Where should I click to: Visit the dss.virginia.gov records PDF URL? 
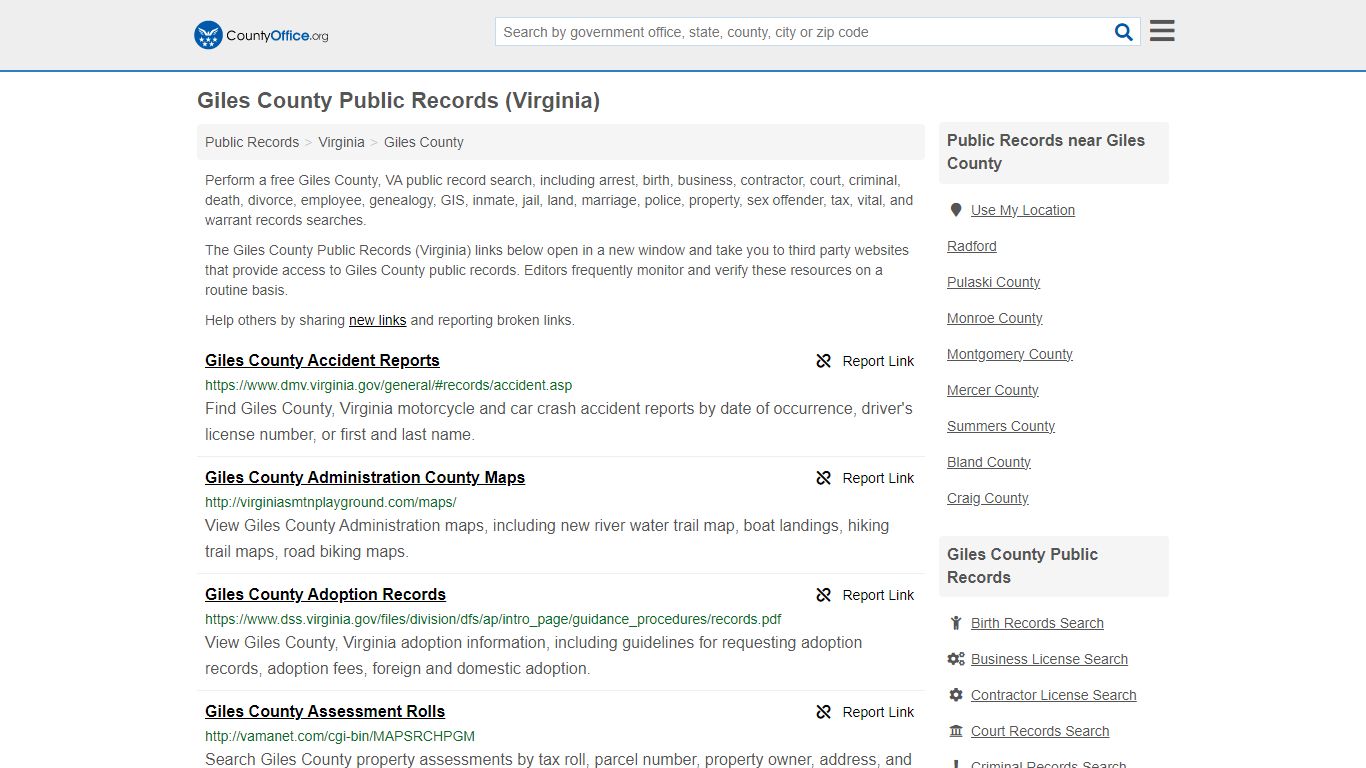(493, 619)
